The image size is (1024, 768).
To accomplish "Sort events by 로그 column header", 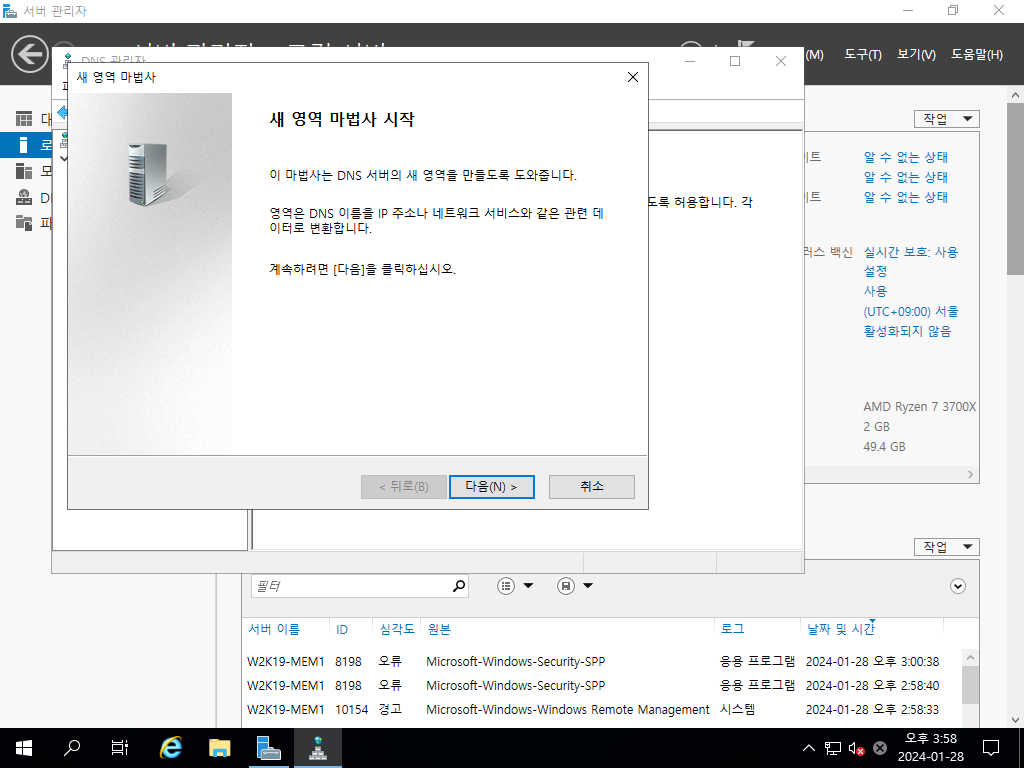I will (732, 629).
